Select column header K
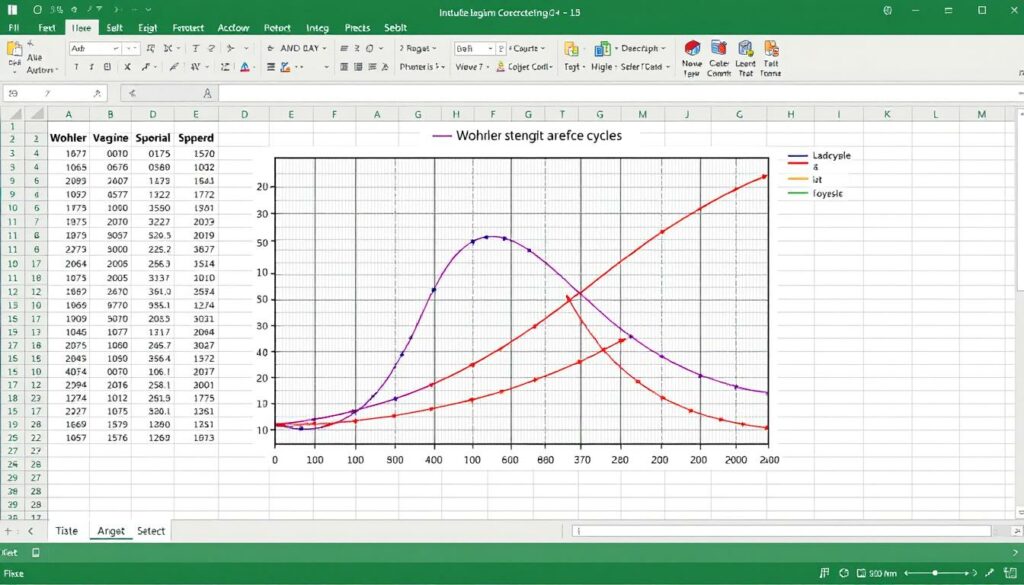The height and width of the screenshot is (585, 1024). [x=887, y=114]
